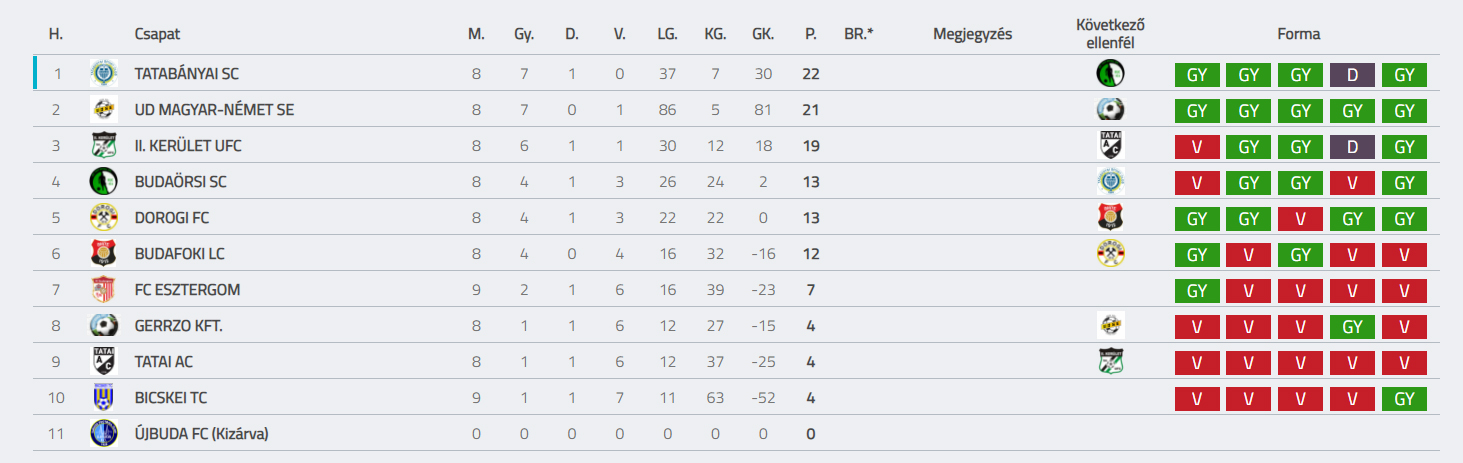
Task: Click next opponent crest in Tatai AC row
Action: 1110,361
